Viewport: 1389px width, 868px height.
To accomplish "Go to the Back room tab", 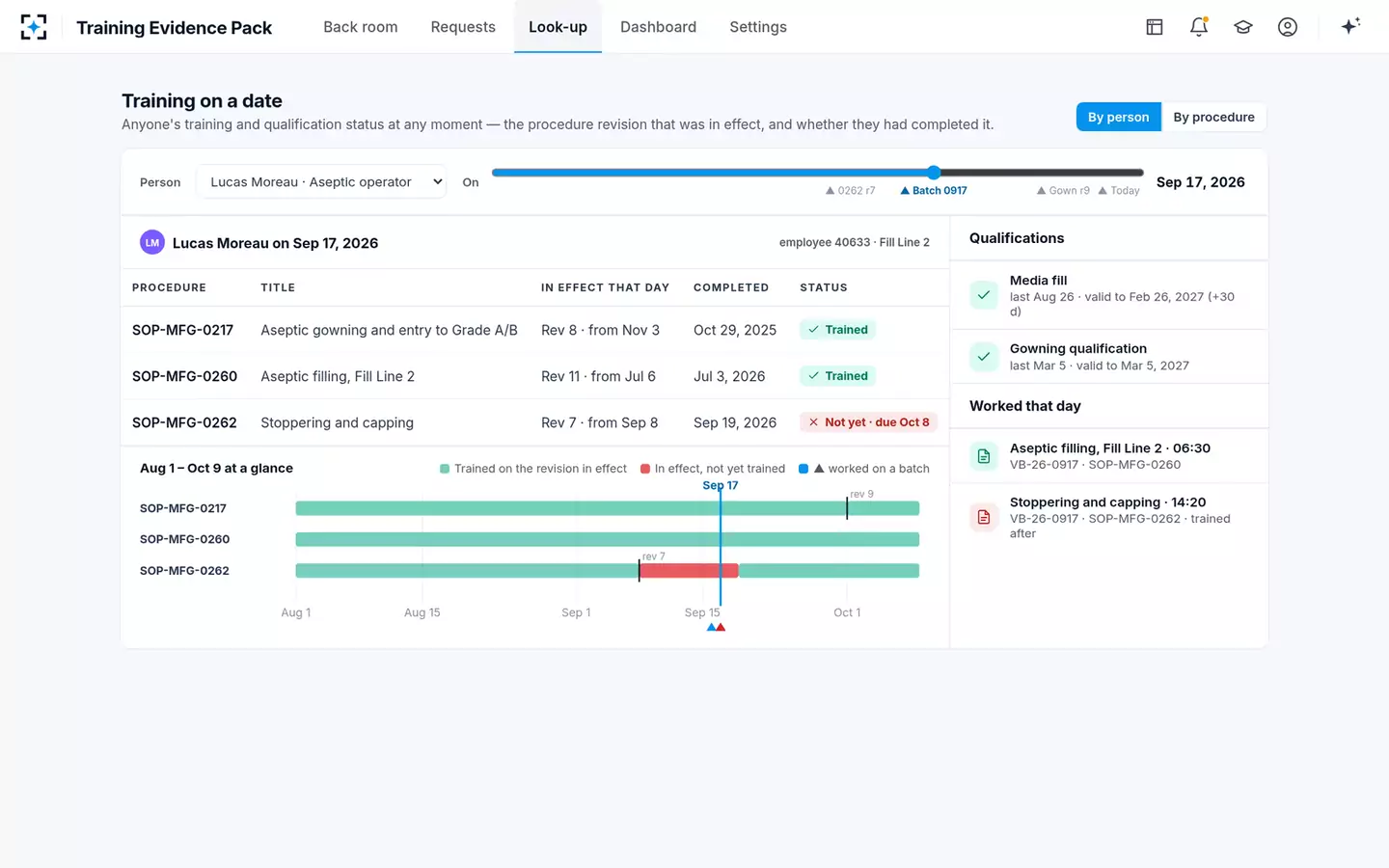I will point(361,27).
